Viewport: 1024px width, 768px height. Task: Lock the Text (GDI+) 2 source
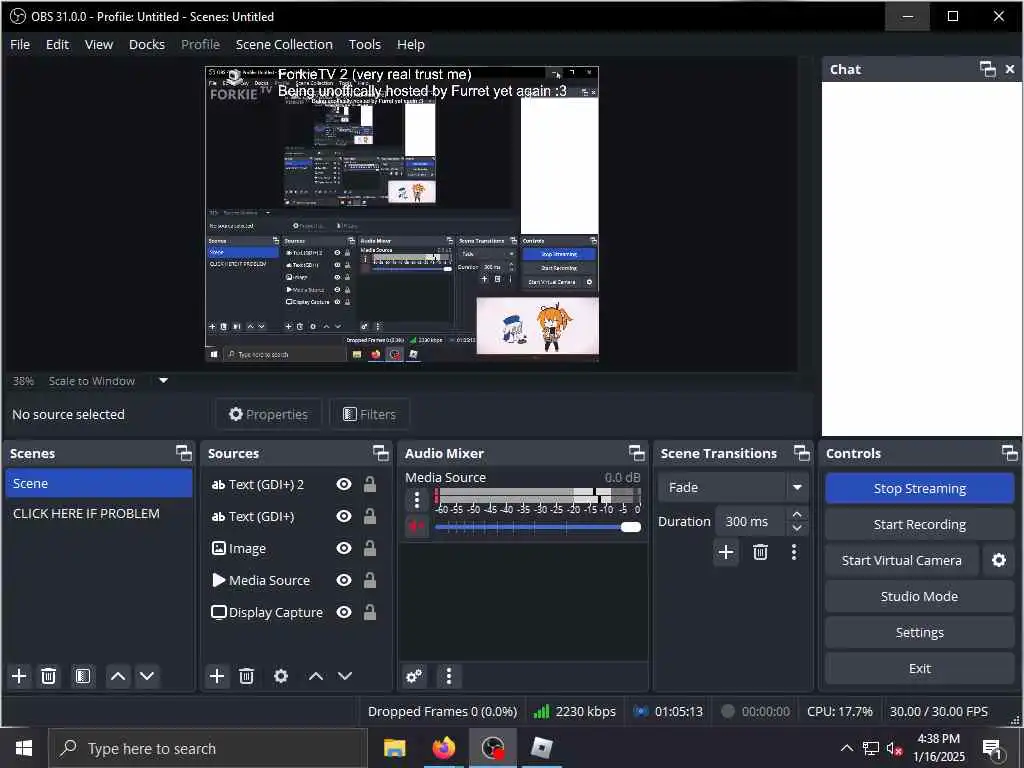point(370,484)
